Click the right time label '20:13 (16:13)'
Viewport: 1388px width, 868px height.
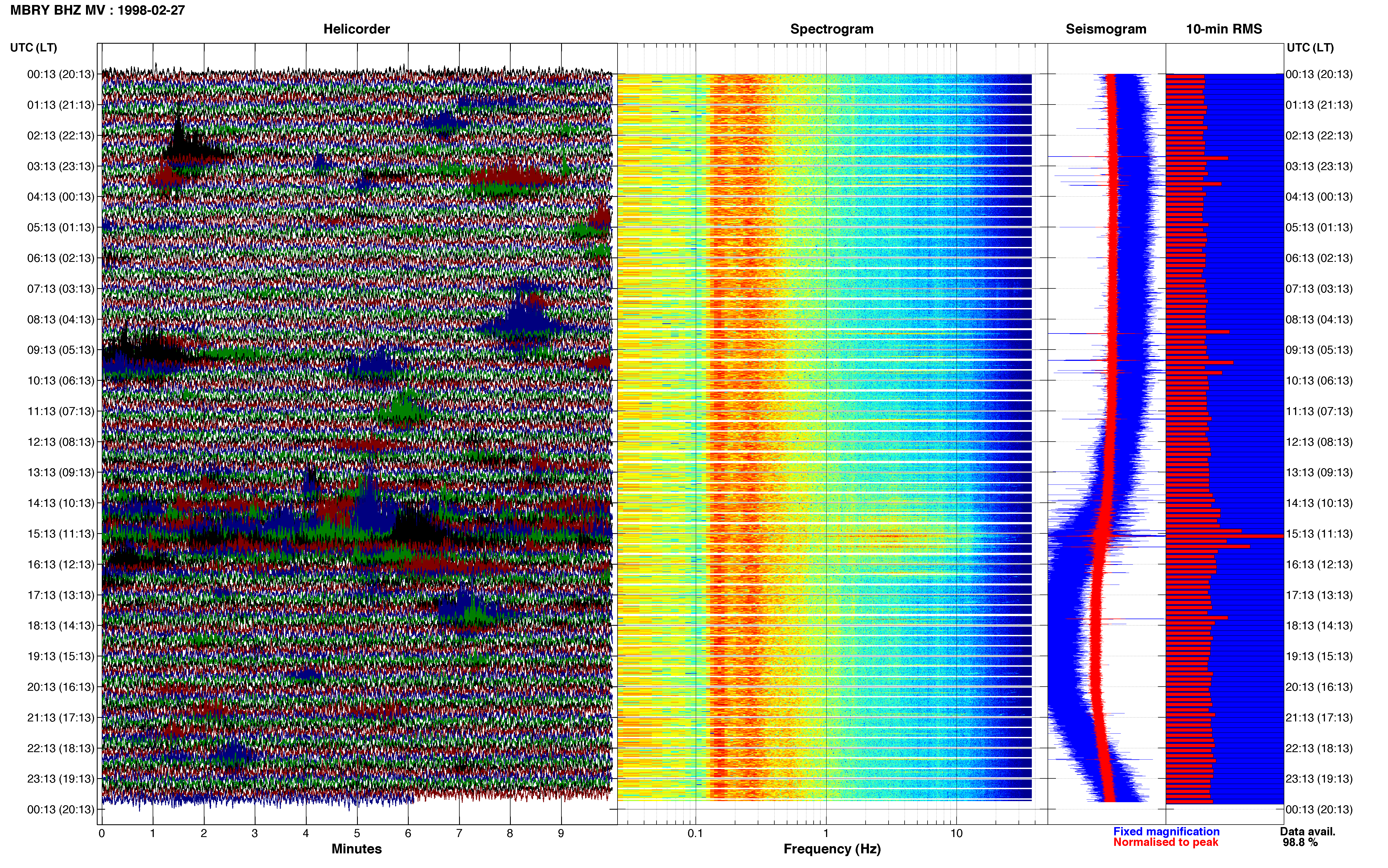pyautogui.click(x=1319, y=687)
